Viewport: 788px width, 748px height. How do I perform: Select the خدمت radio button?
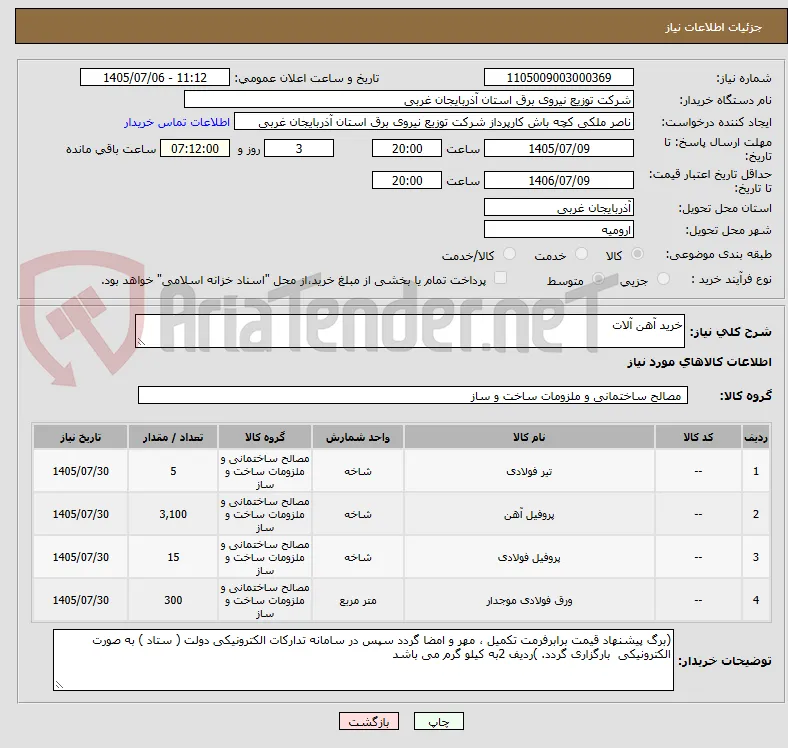coord(581,254)
